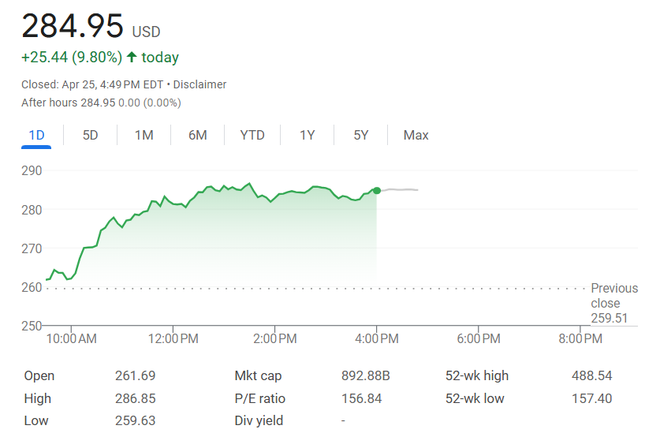Open the Max range tab
The image size is (660, 433).
pos(416,135)
